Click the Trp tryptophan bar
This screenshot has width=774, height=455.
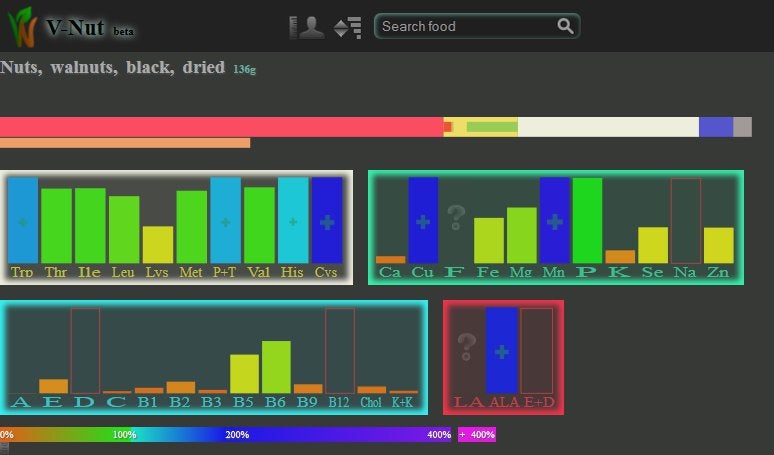(23, 220)
